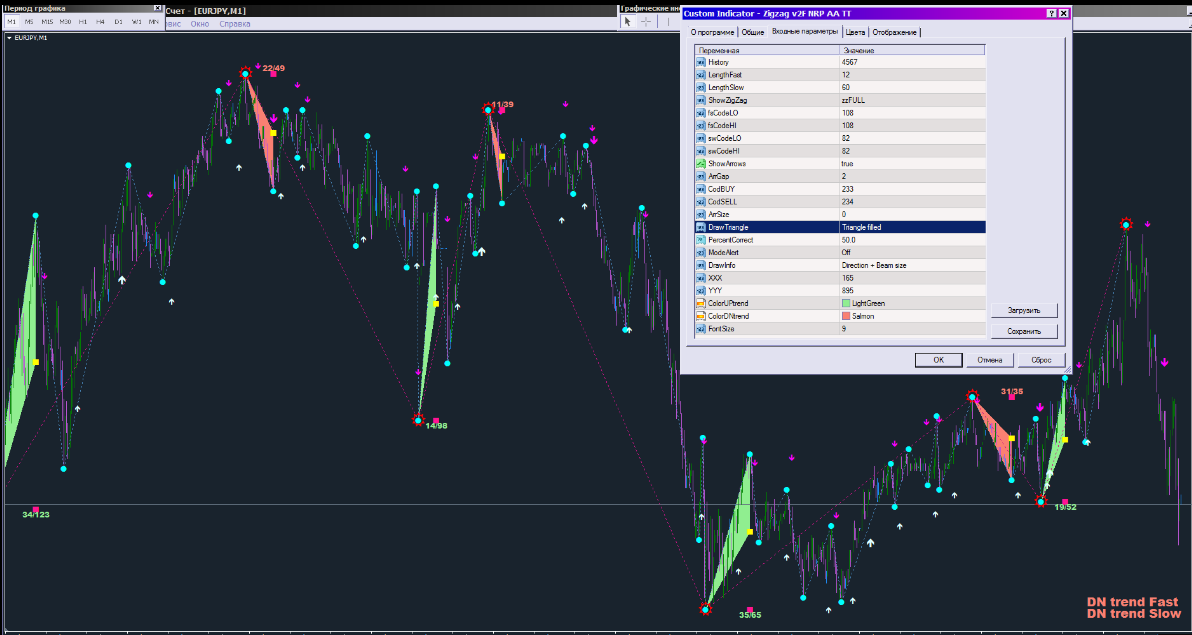Image resolution: width=1192 pixels, height=635 pixels.
Task: Click the History parameter icon
Action: click(x=700, y=62)
